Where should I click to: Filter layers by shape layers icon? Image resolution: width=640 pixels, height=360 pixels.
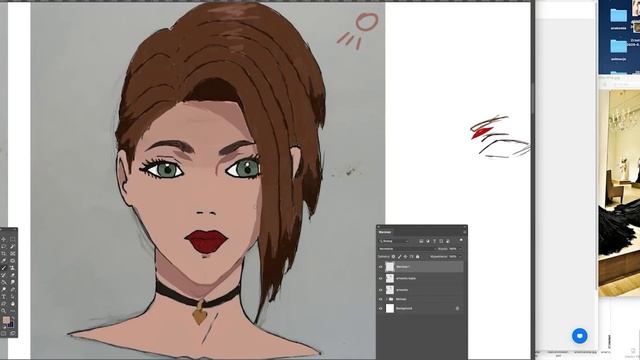[x=441, y=241]
